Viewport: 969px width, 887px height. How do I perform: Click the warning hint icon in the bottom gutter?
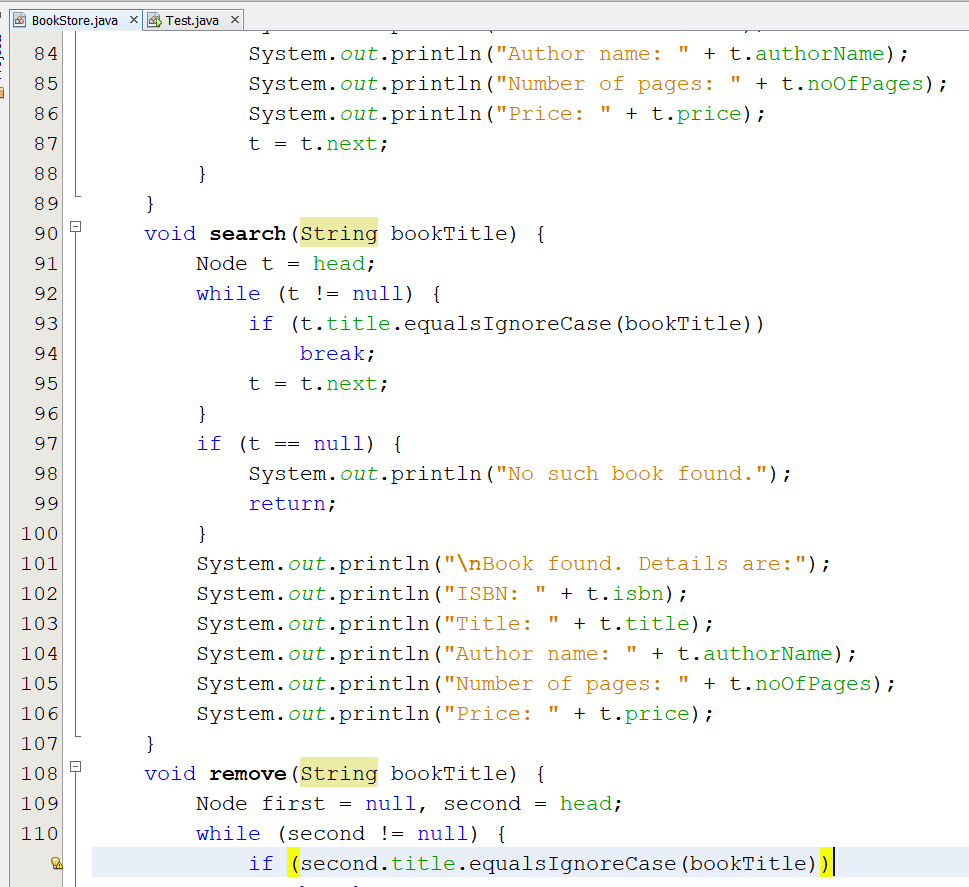pyautogui.click(x=57, y=861)
